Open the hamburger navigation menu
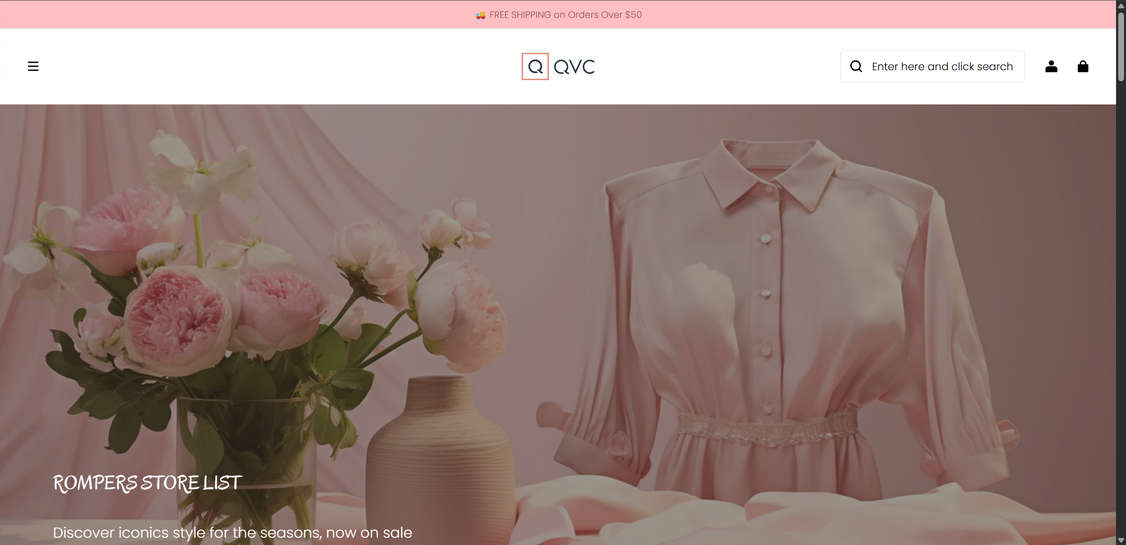 (x=33, y=66)
